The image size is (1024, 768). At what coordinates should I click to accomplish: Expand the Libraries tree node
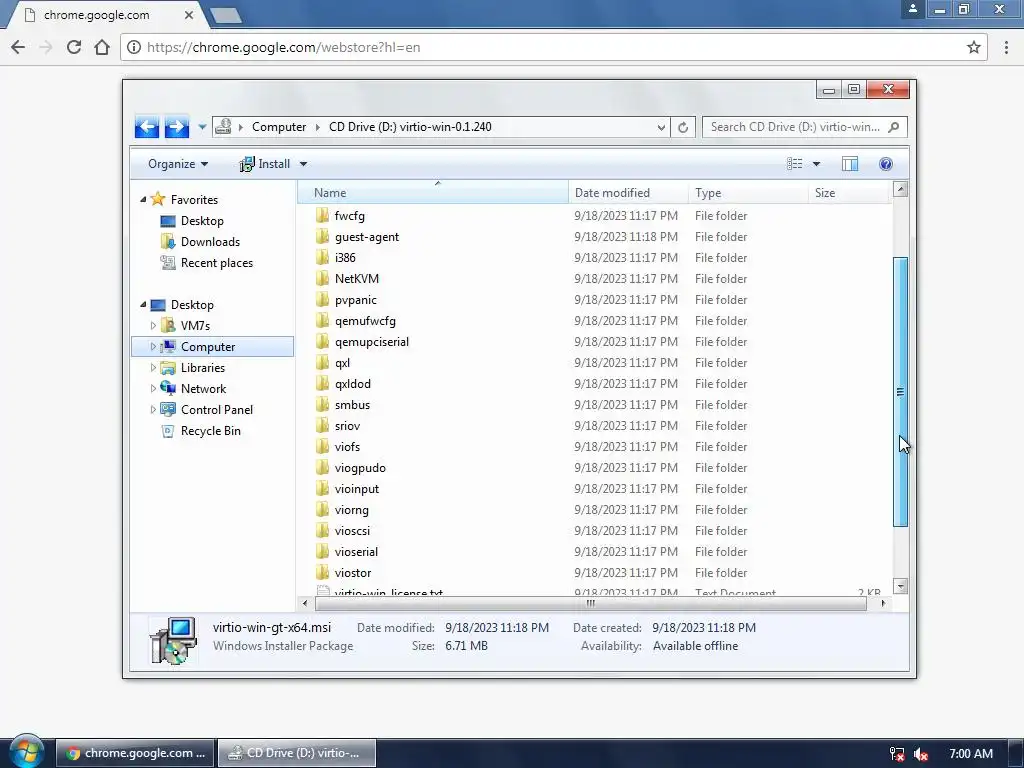point(153,367)
